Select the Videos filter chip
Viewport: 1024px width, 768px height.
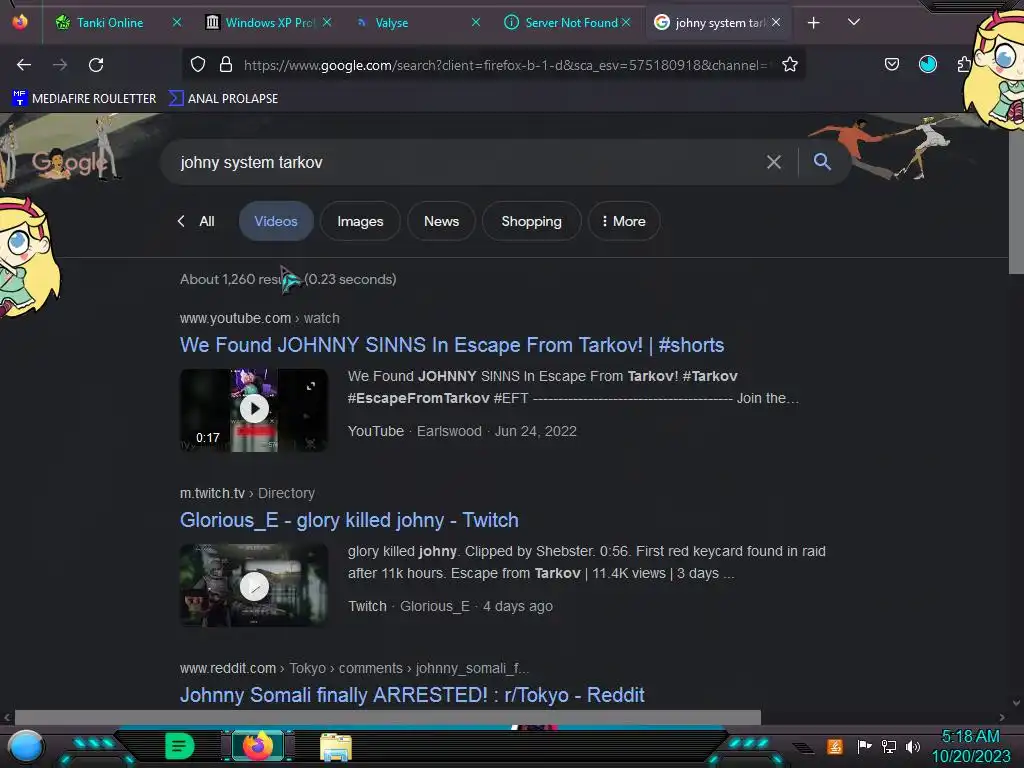point(276,221)
